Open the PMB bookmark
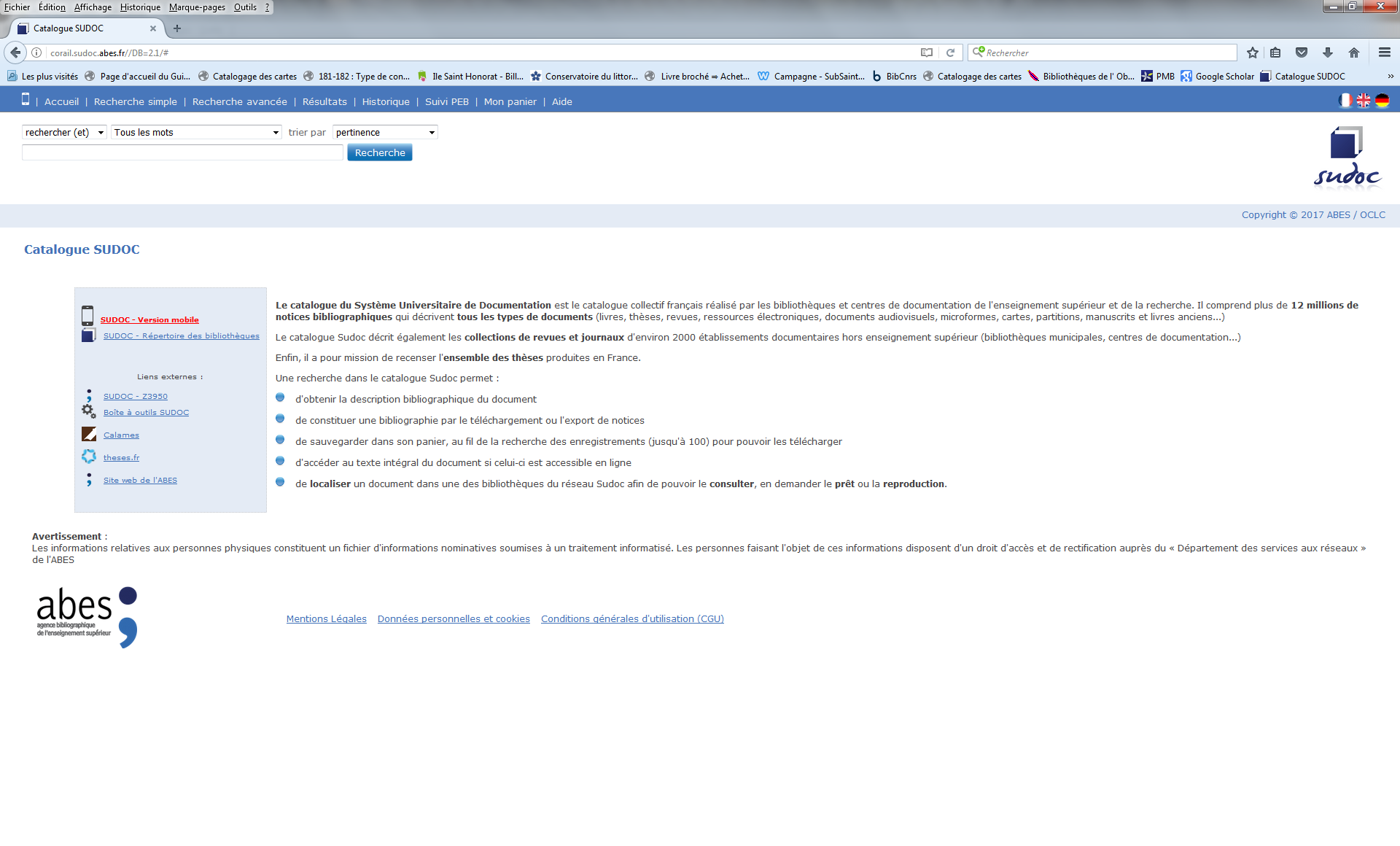This screenshot has height=846, width=1400. 1158,76
